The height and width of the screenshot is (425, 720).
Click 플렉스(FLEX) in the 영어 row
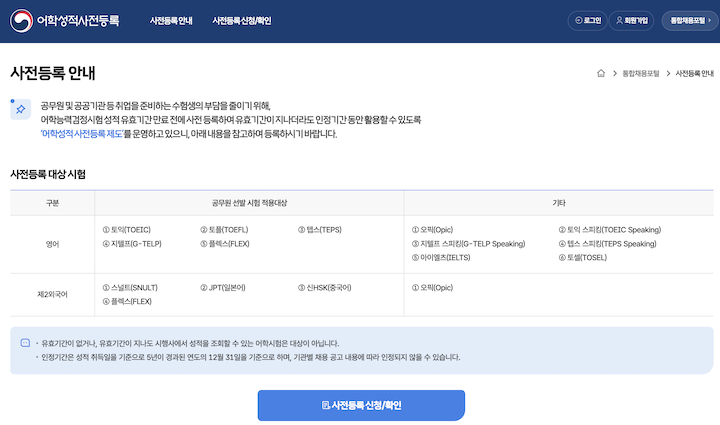coord(225,244)
